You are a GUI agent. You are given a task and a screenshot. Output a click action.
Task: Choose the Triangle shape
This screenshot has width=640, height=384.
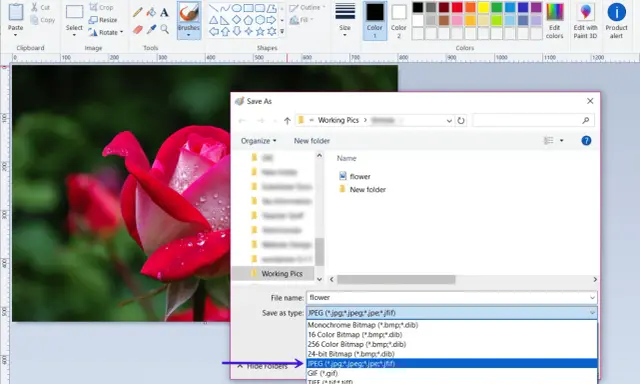[213, 20]
